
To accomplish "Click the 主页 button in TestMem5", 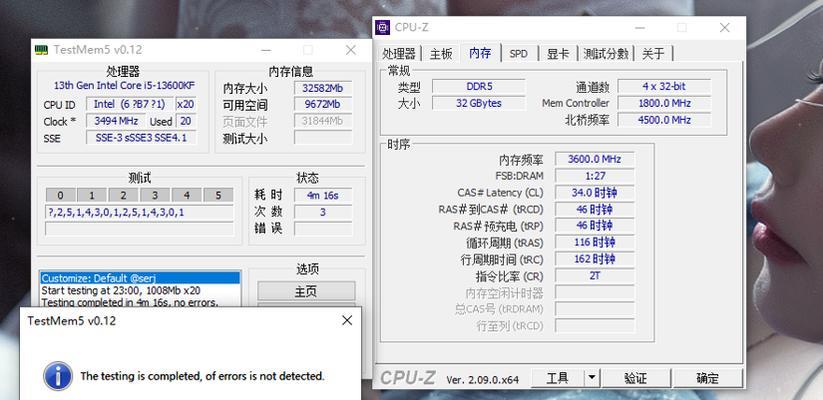I will coord(306,291).
